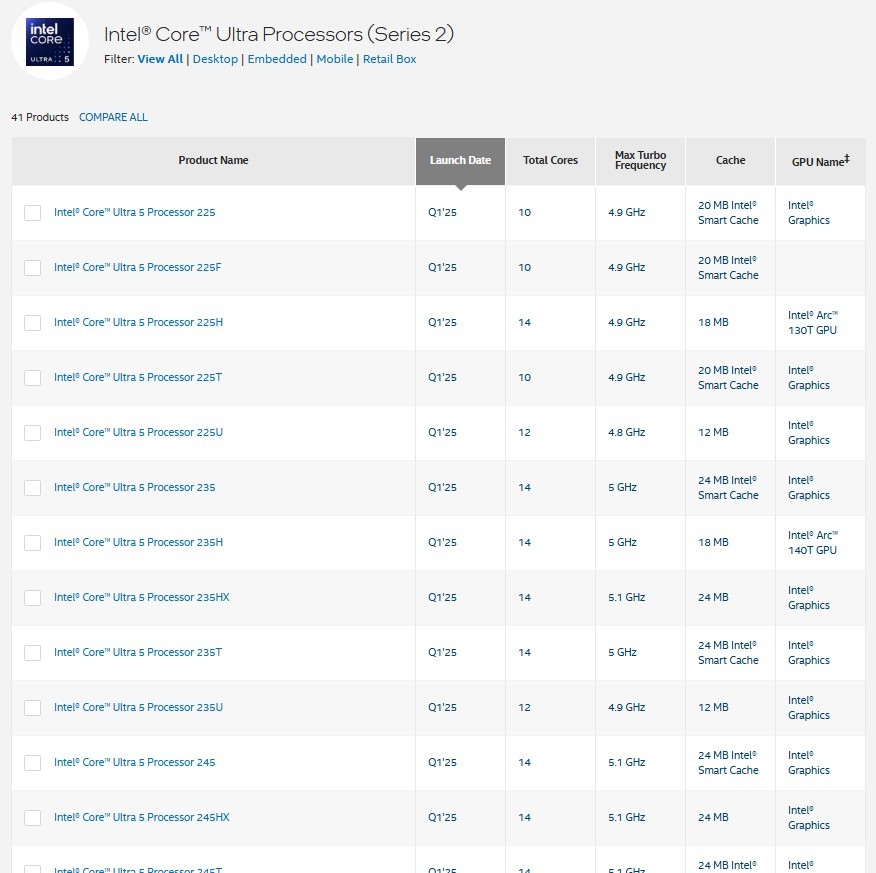Image resolution: width=876 pixels, height=873 pixels.
Task: Sort the table by Launch Date column
Action: (460, 160)
